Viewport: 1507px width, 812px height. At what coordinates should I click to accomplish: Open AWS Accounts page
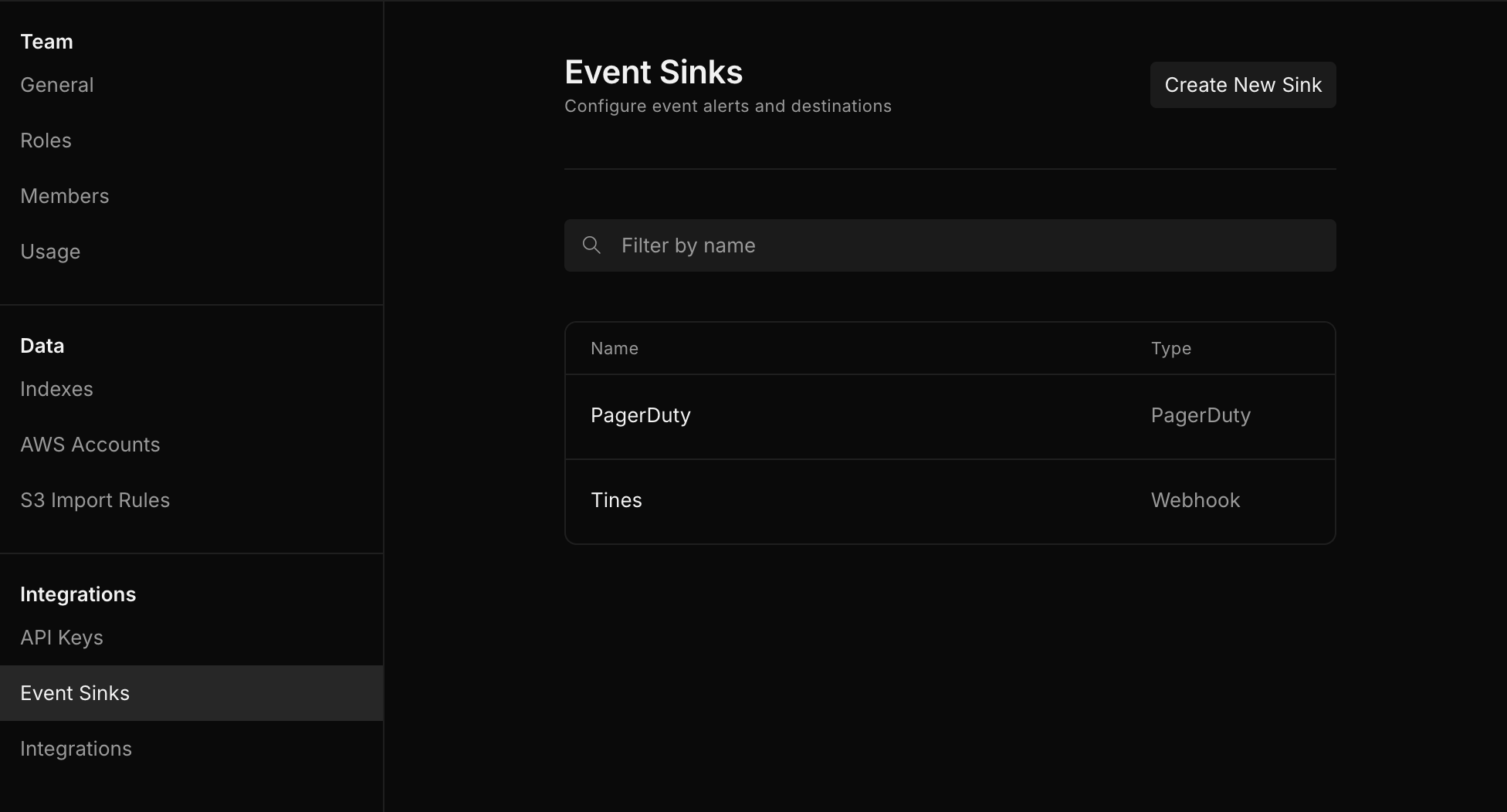(x=90, y=445)
